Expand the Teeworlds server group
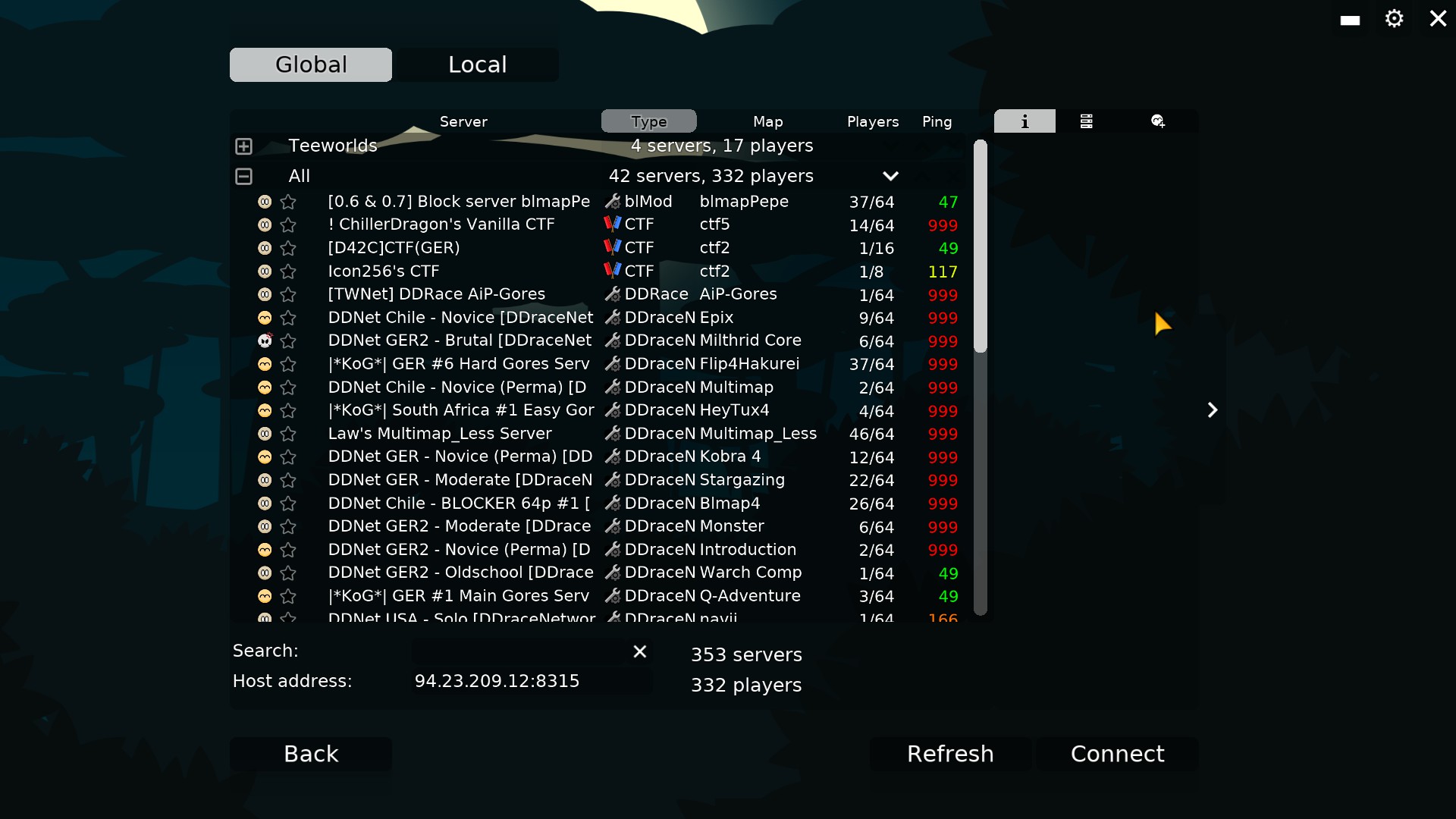 (x=243, y=146)
